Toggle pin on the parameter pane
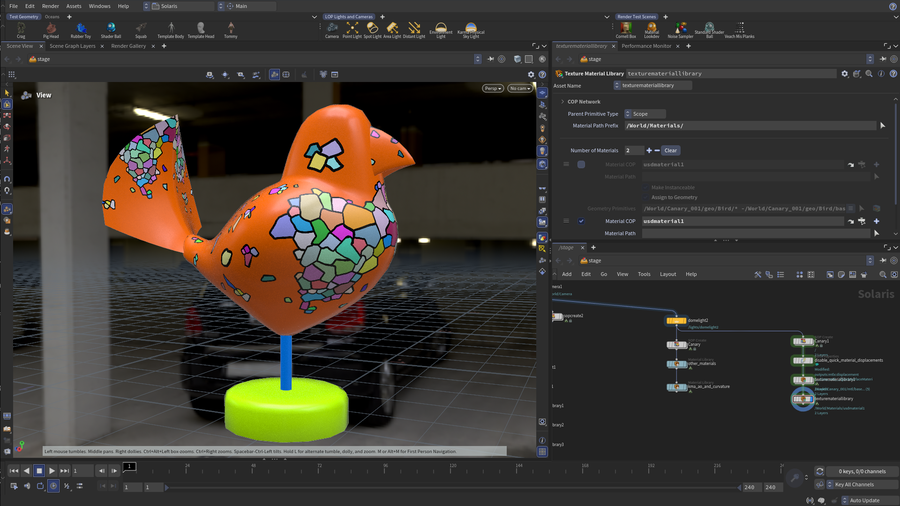 [x=883, y=59]
